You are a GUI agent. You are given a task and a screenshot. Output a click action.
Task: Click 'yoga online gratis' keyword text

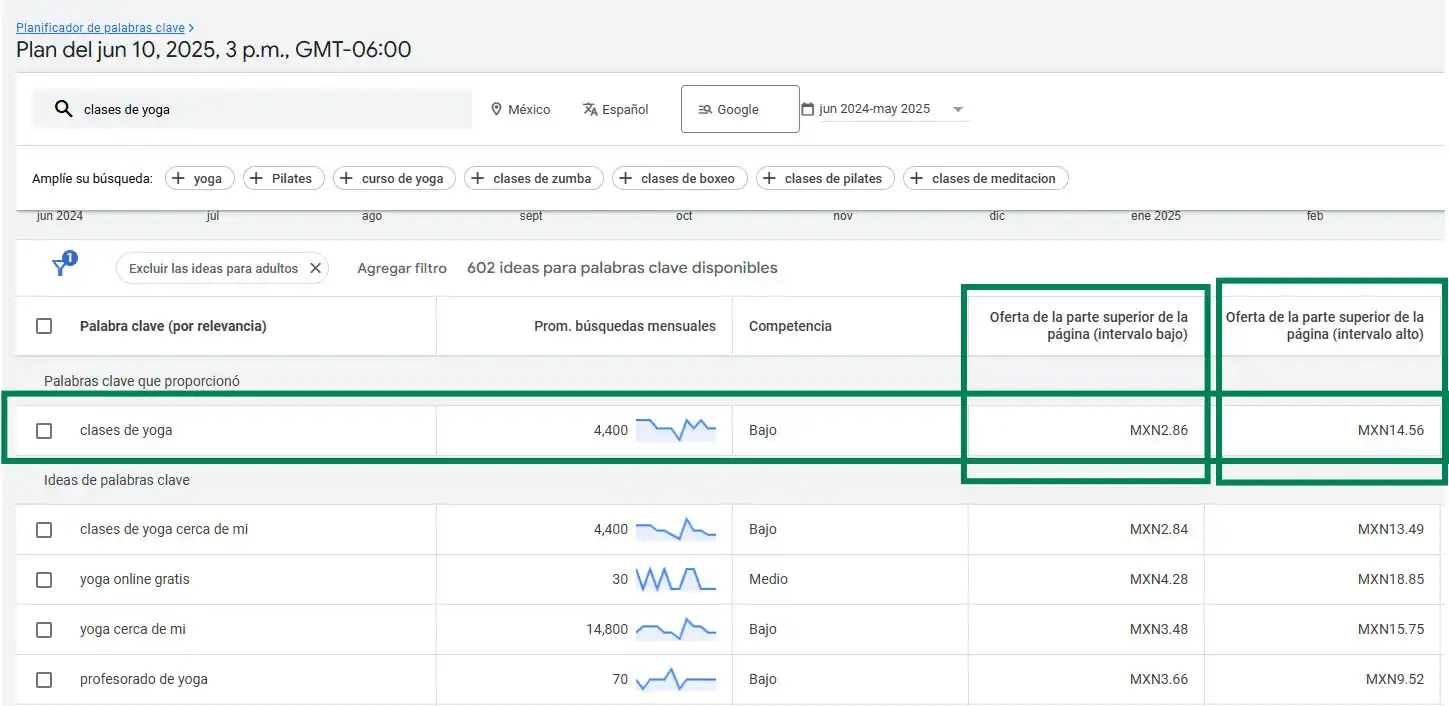point(135,579)
